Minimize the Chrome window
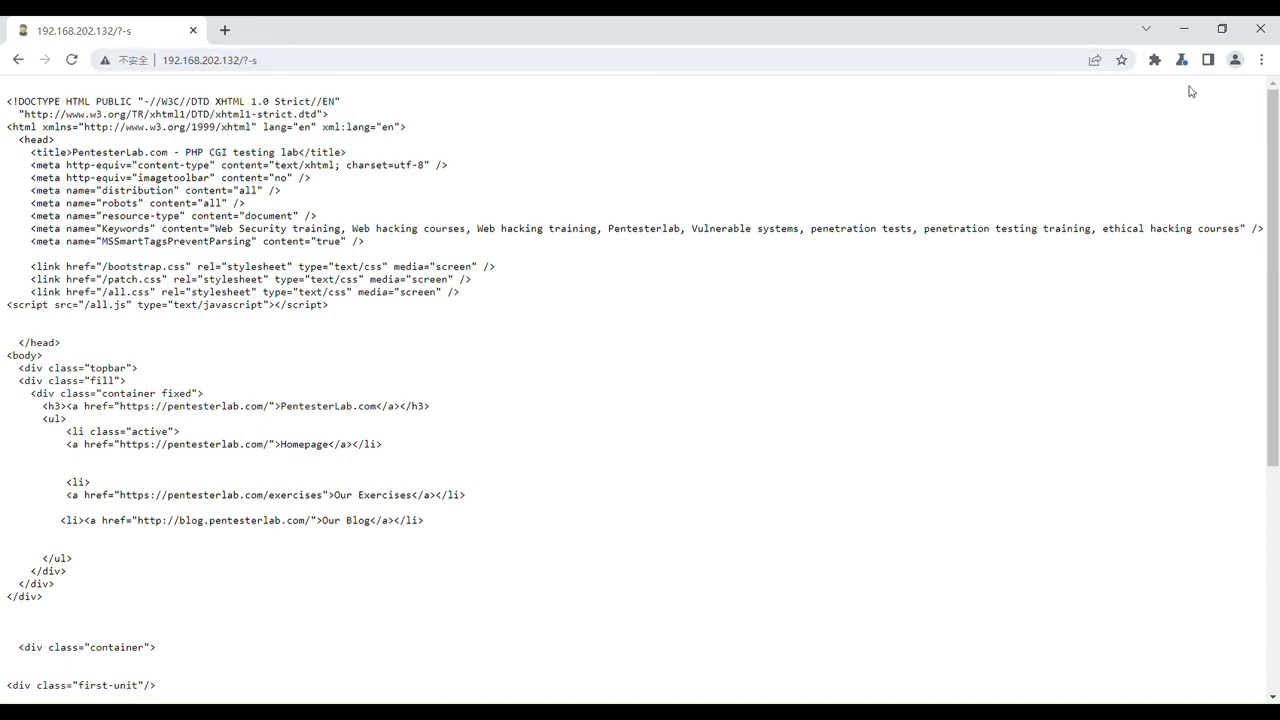1280x720 pixels. point(1184,29)
